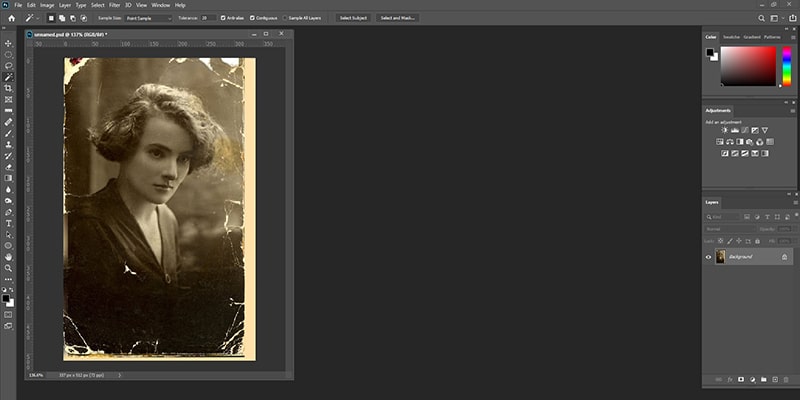The width and height of the screenshot is (800, 400).
Task: Choose Add to selection mode
Action: coord(62,18)
